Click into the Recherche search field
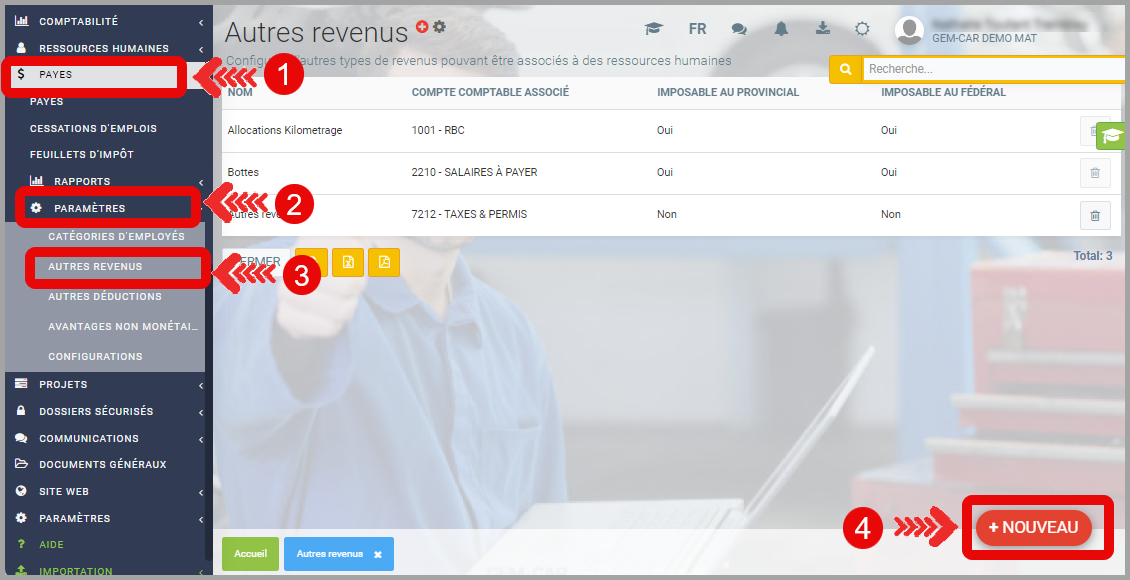The height and width of the screenshot is (580, 1130). point(990,69)
